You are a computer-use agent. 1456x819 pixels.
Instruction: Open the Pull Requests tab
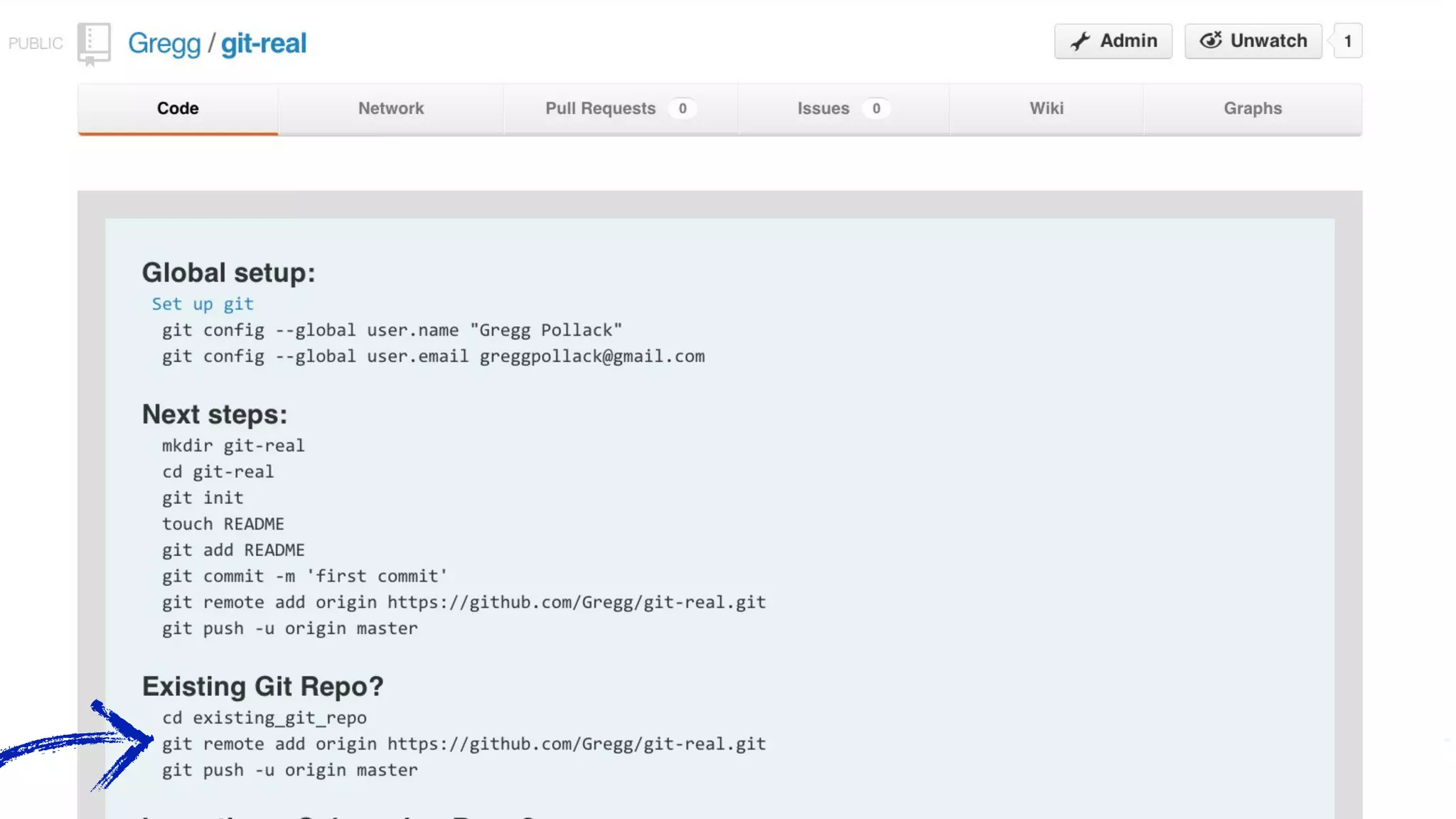click(x=601, y=109)
